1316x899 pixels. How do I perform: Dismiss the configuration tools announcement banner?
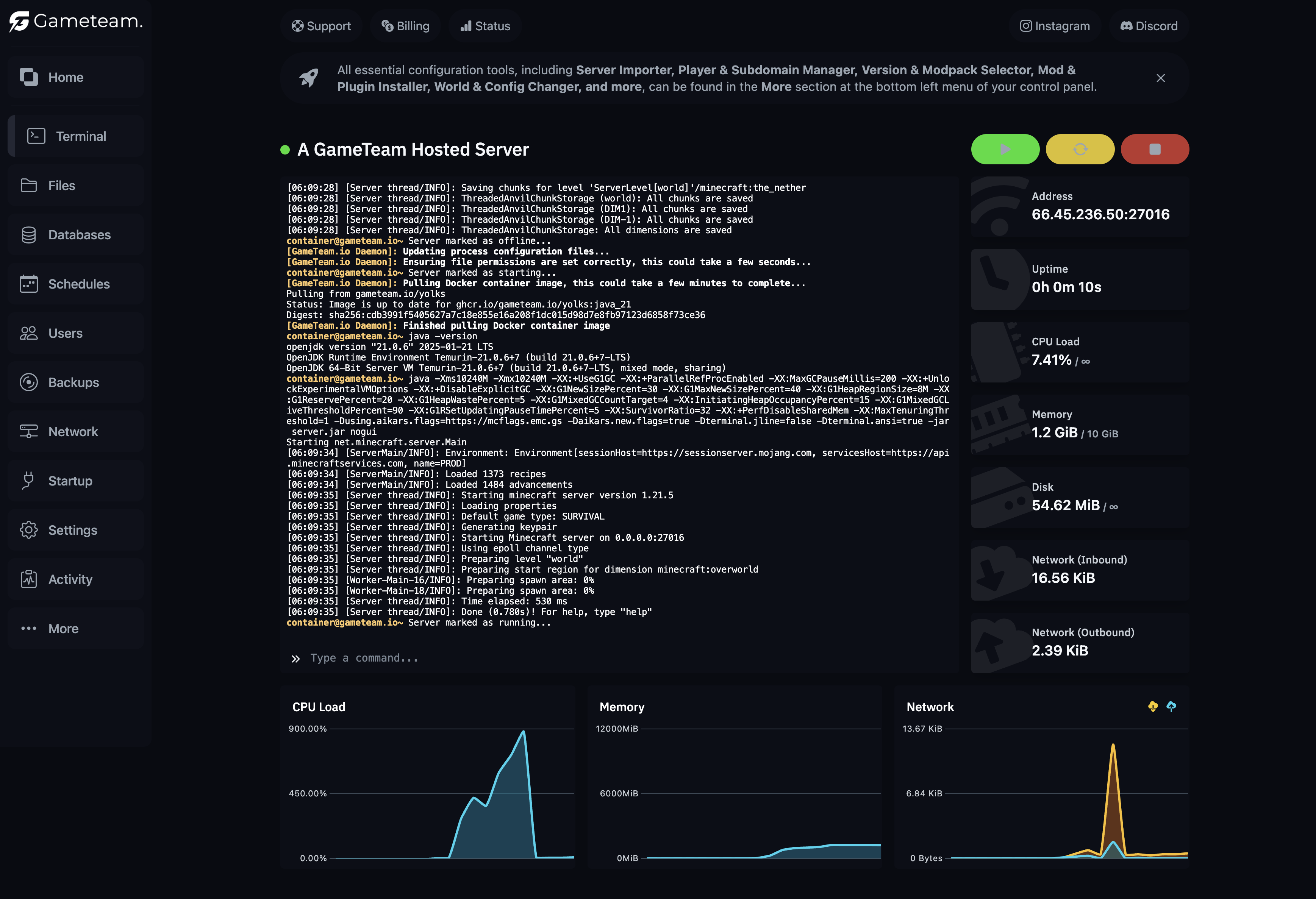coord(1160,78)
